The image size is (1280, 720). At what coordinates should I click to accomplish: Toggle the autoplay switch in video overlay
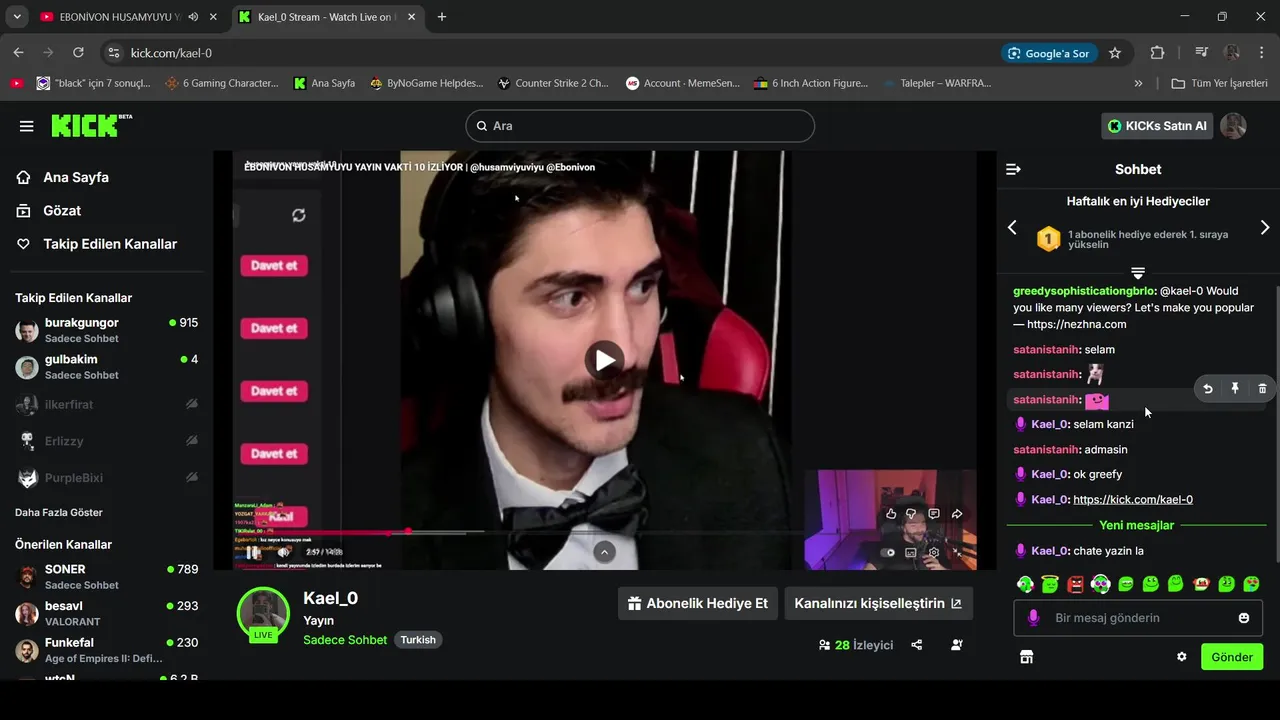pos(888,552)
